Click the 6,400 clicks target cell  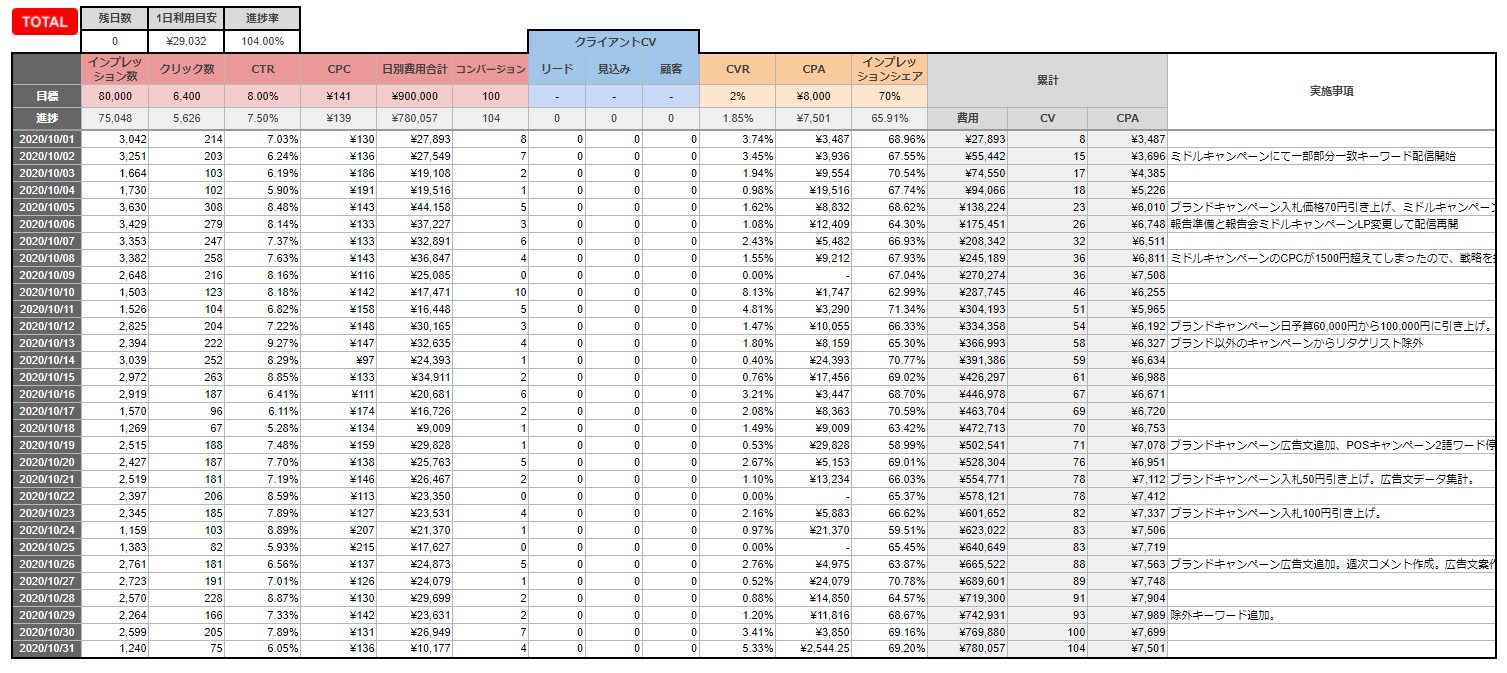tap(187, 96)
